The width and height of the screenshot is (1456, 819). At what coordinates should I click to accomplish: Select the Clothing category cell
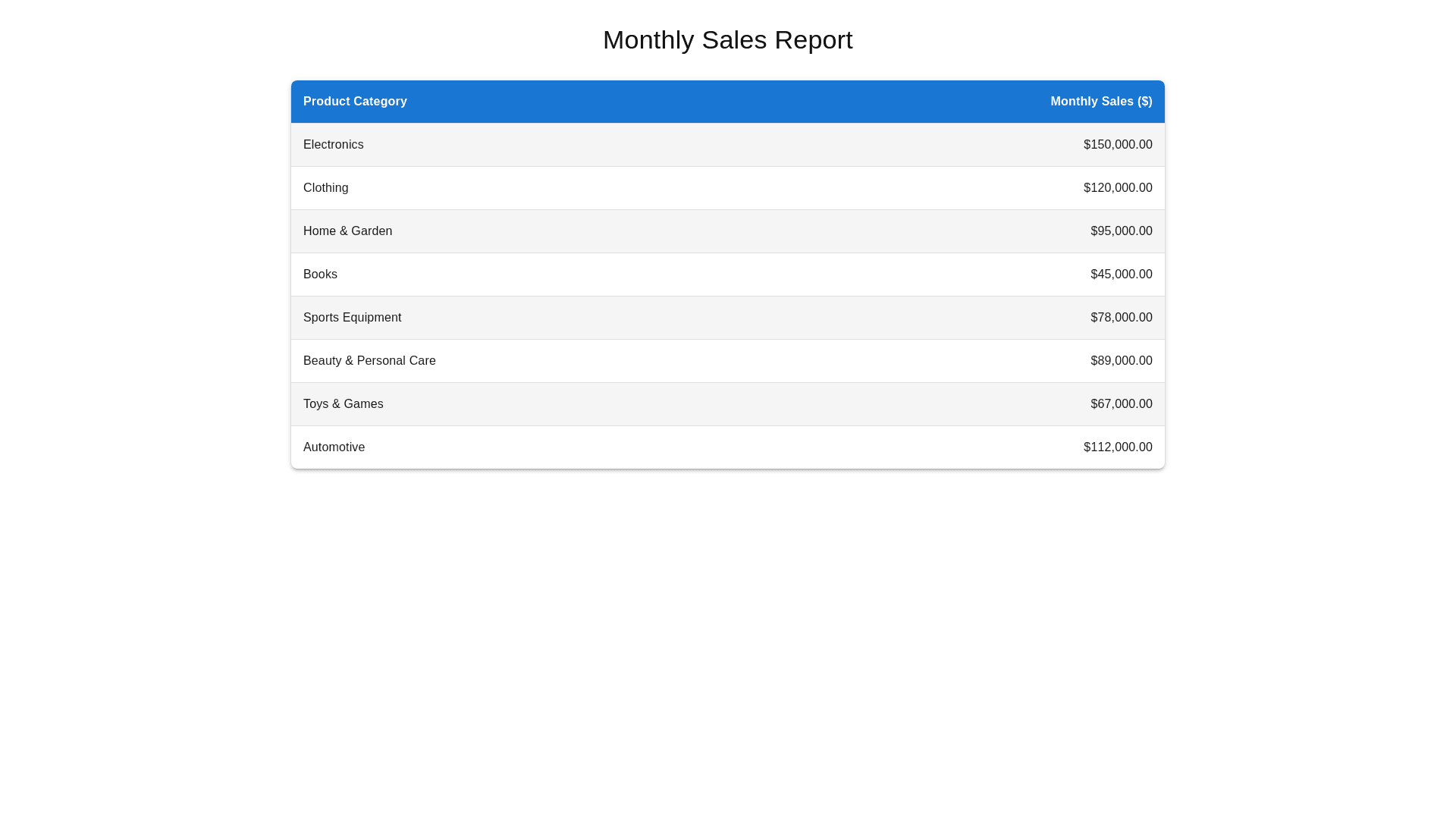tap(325, 188)
